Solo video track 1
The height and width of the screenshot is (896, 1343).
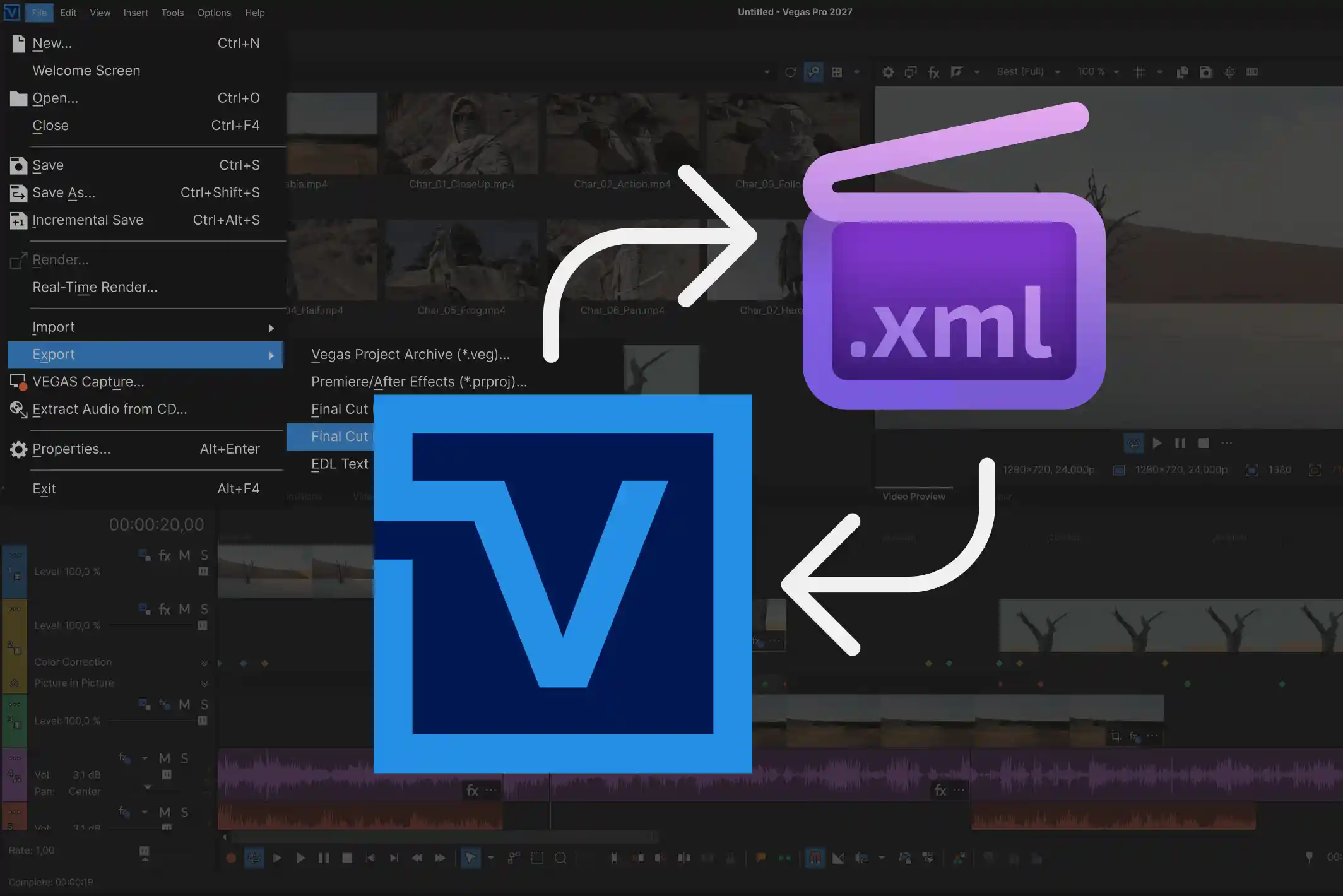[204, 555]
